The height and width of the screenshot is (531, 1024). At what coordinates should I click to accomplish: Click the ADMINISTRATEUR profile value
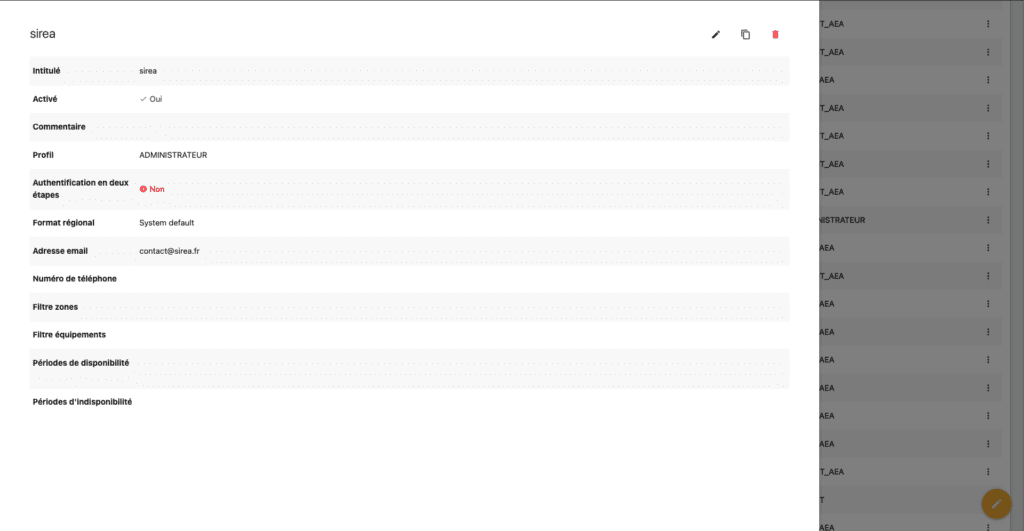(173, 155)
